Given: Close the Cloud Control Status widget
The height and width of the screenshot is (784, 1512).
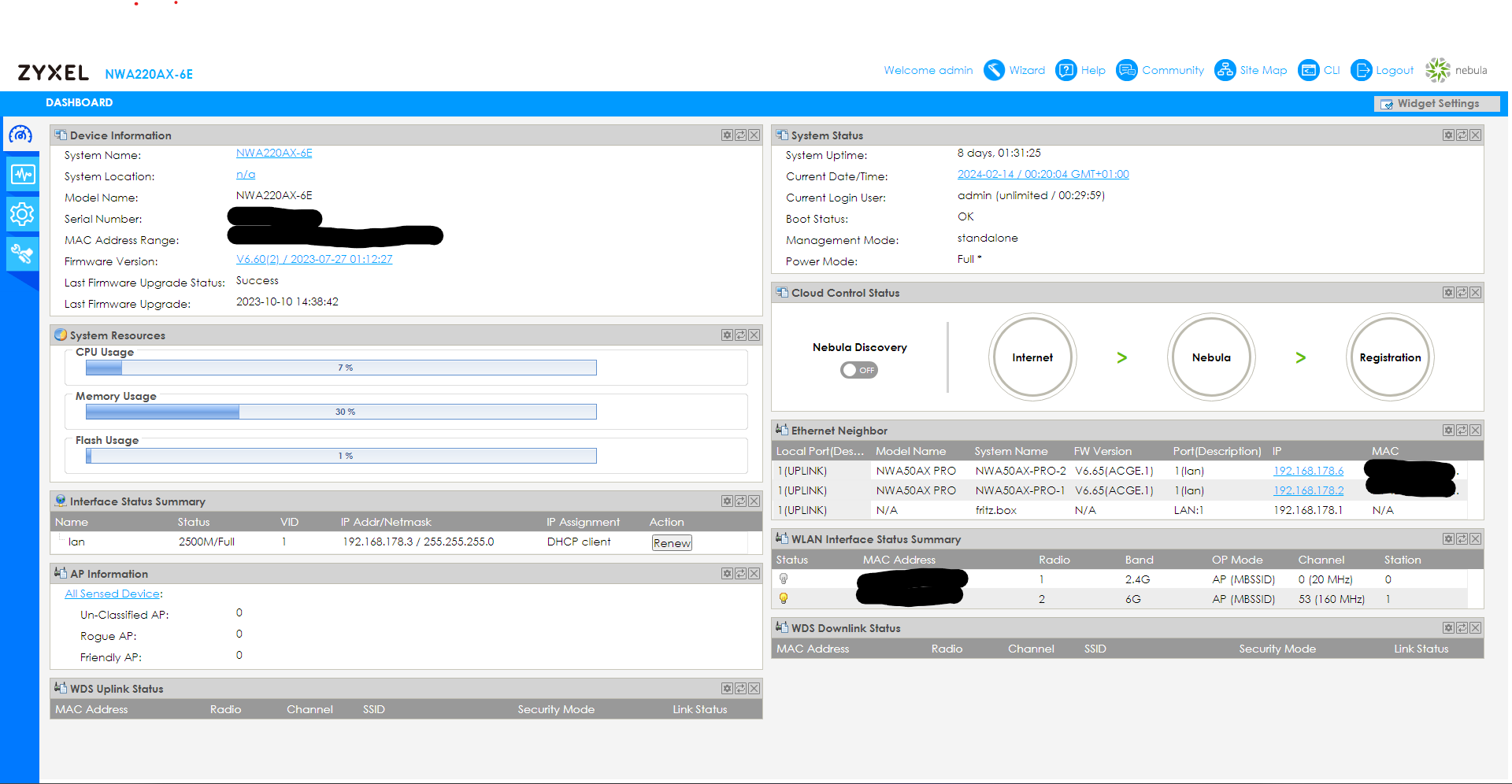Looking at the screenshot, I should click(1475, 293).
